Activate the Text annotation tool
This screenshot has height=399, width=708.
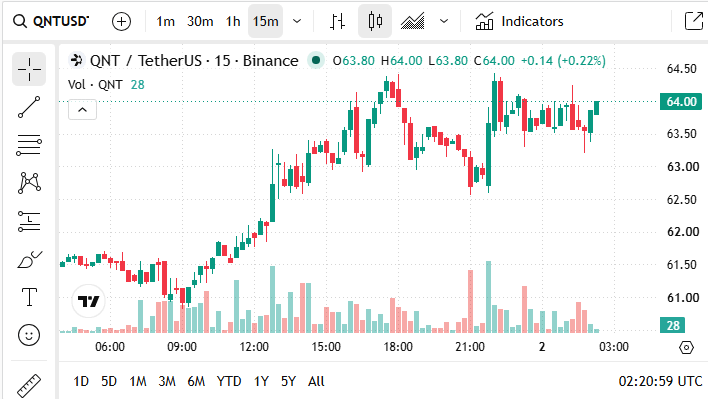tap(29, 297)
